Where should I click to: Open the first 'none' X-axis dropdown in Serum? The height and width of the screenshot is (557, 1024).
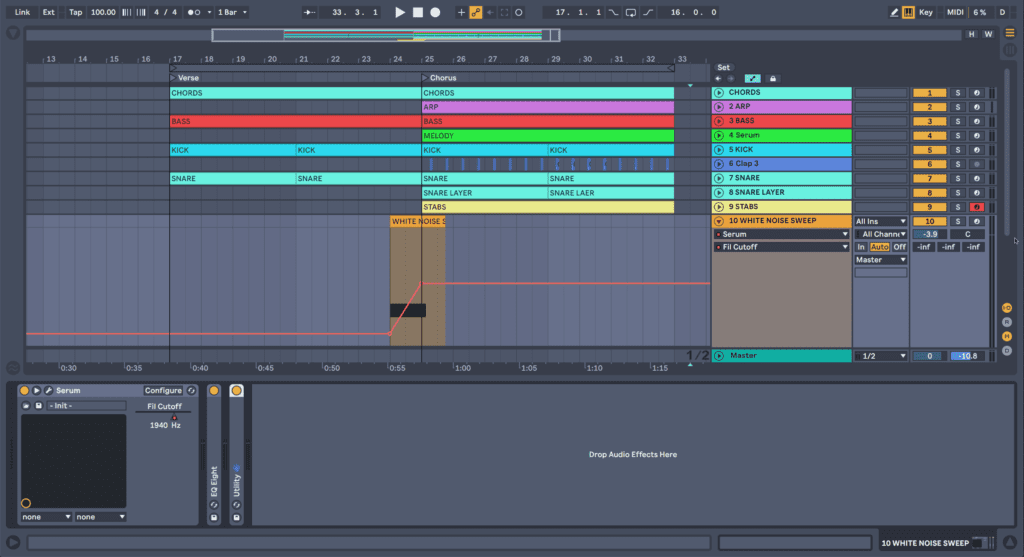(x=46, y=517)
